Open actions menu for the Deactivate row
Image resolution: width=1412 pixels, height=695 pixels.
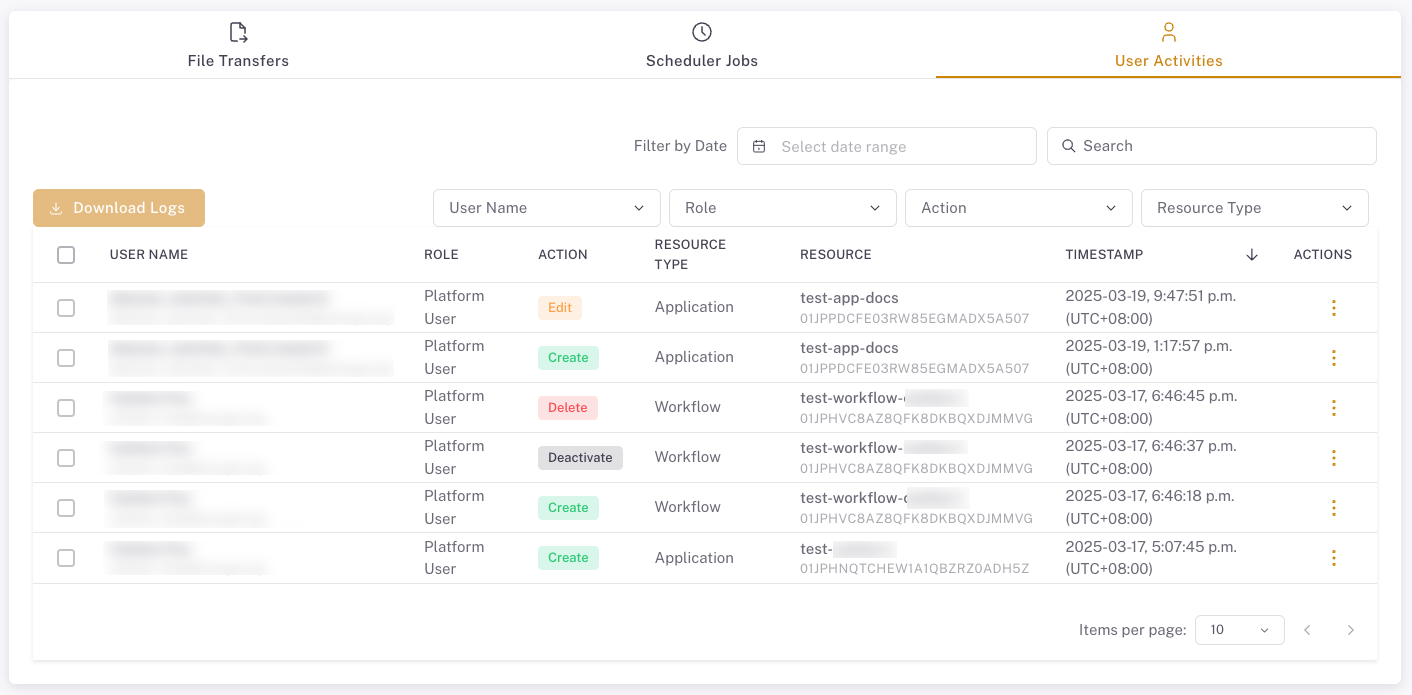point(1333,458)
